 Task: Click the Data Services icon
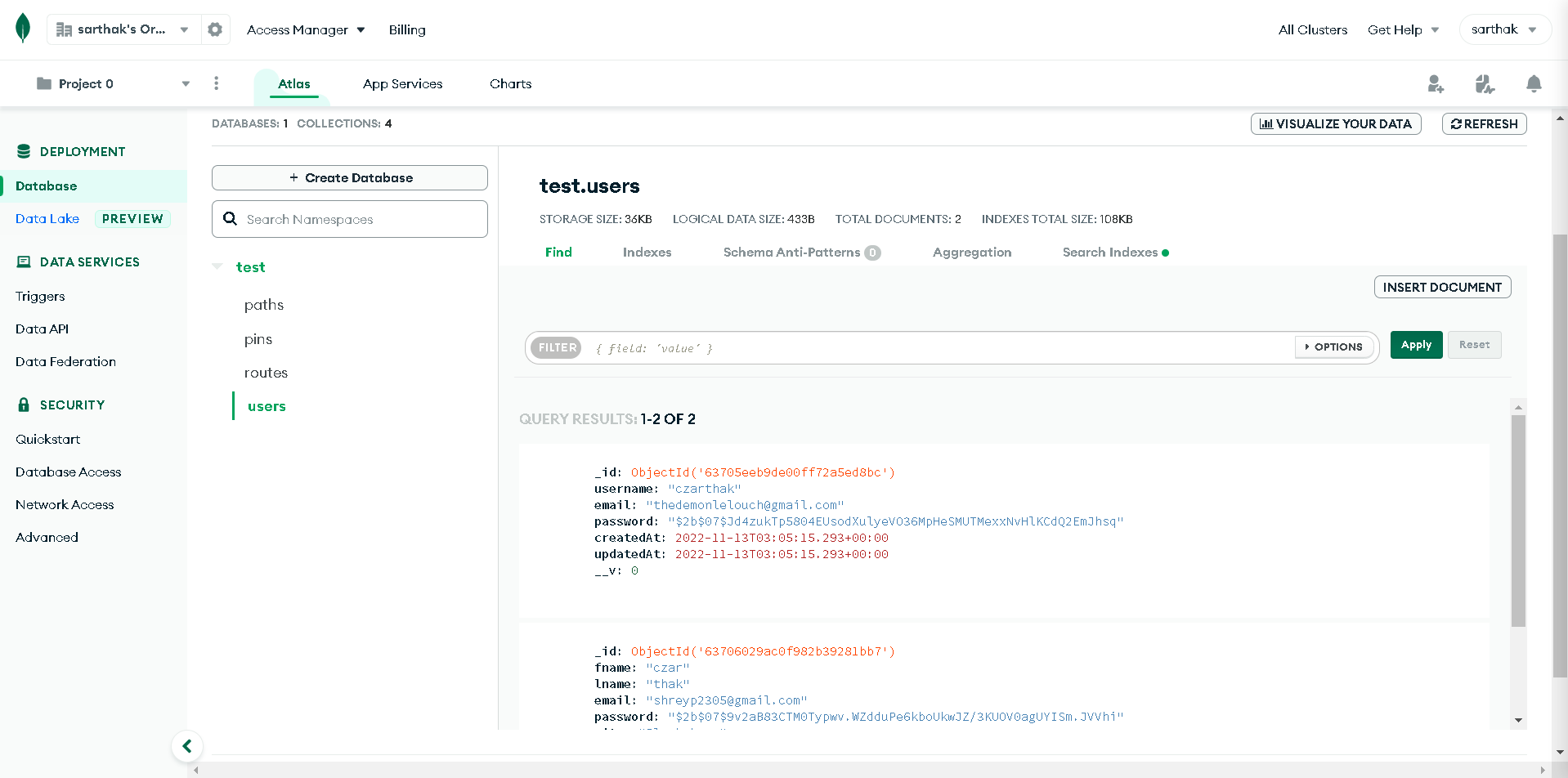[24, 262]
